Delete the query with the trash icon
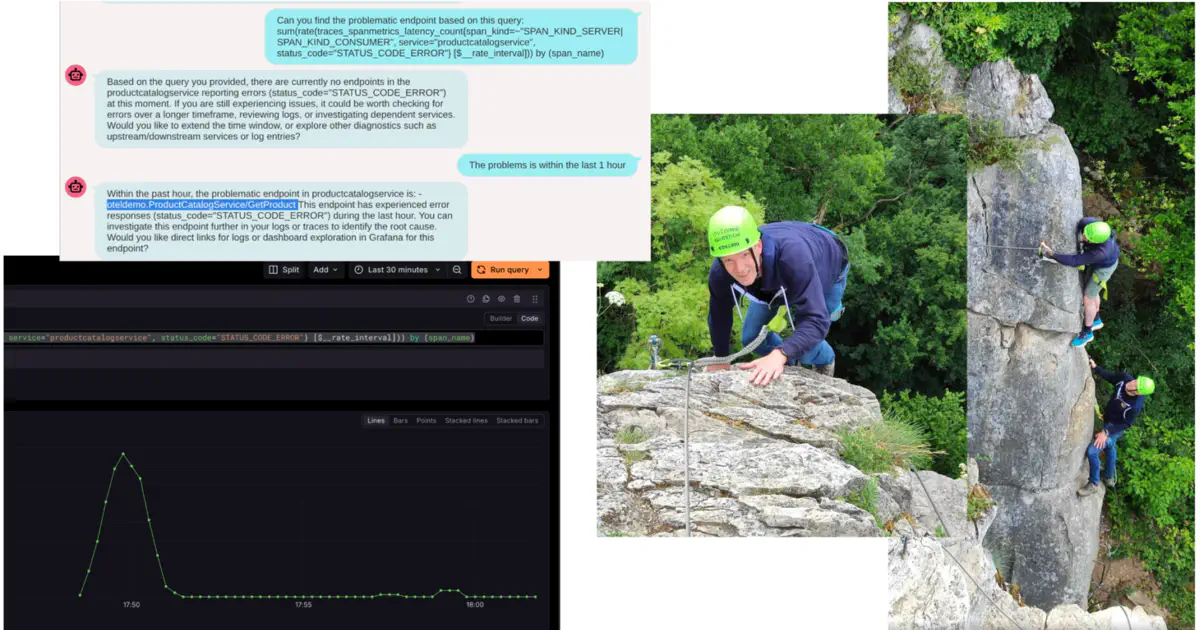Screen dimensions: 1200x630 (517, 299)
